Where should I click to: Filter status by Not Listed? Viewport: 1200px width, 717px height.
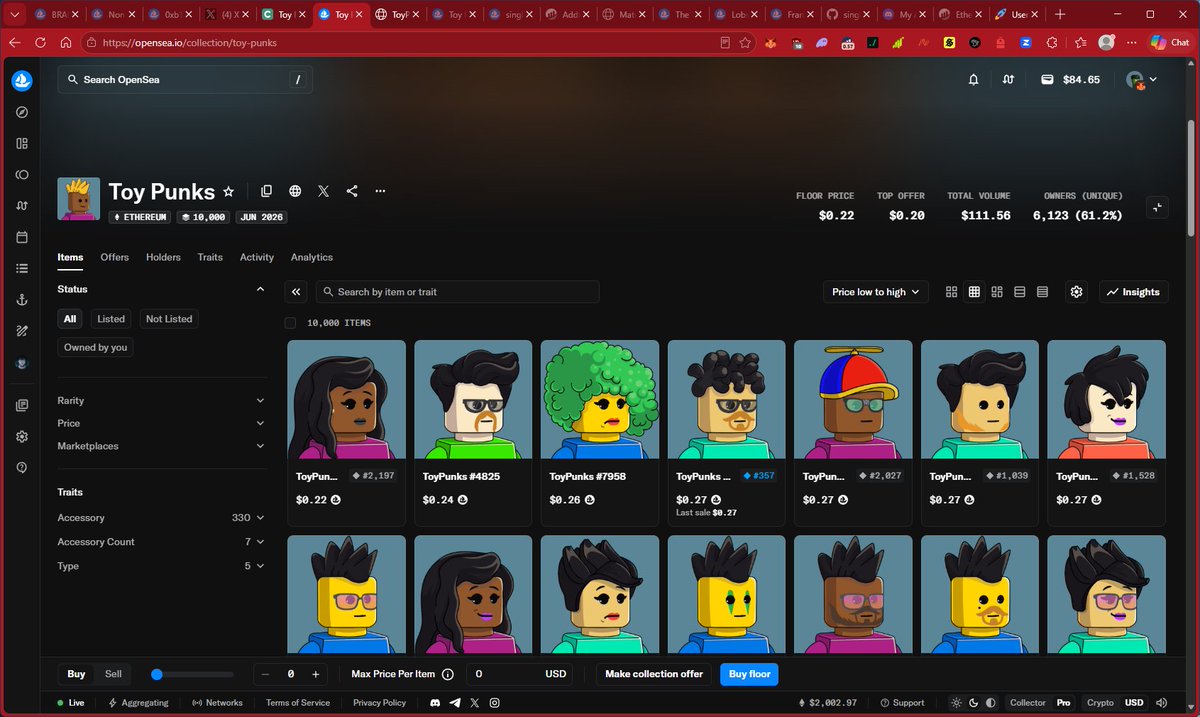coord(169,319)
